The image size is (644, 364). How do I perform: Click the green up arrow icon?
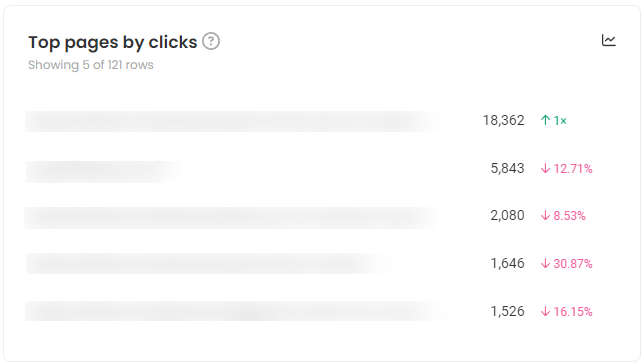[545, 120]
